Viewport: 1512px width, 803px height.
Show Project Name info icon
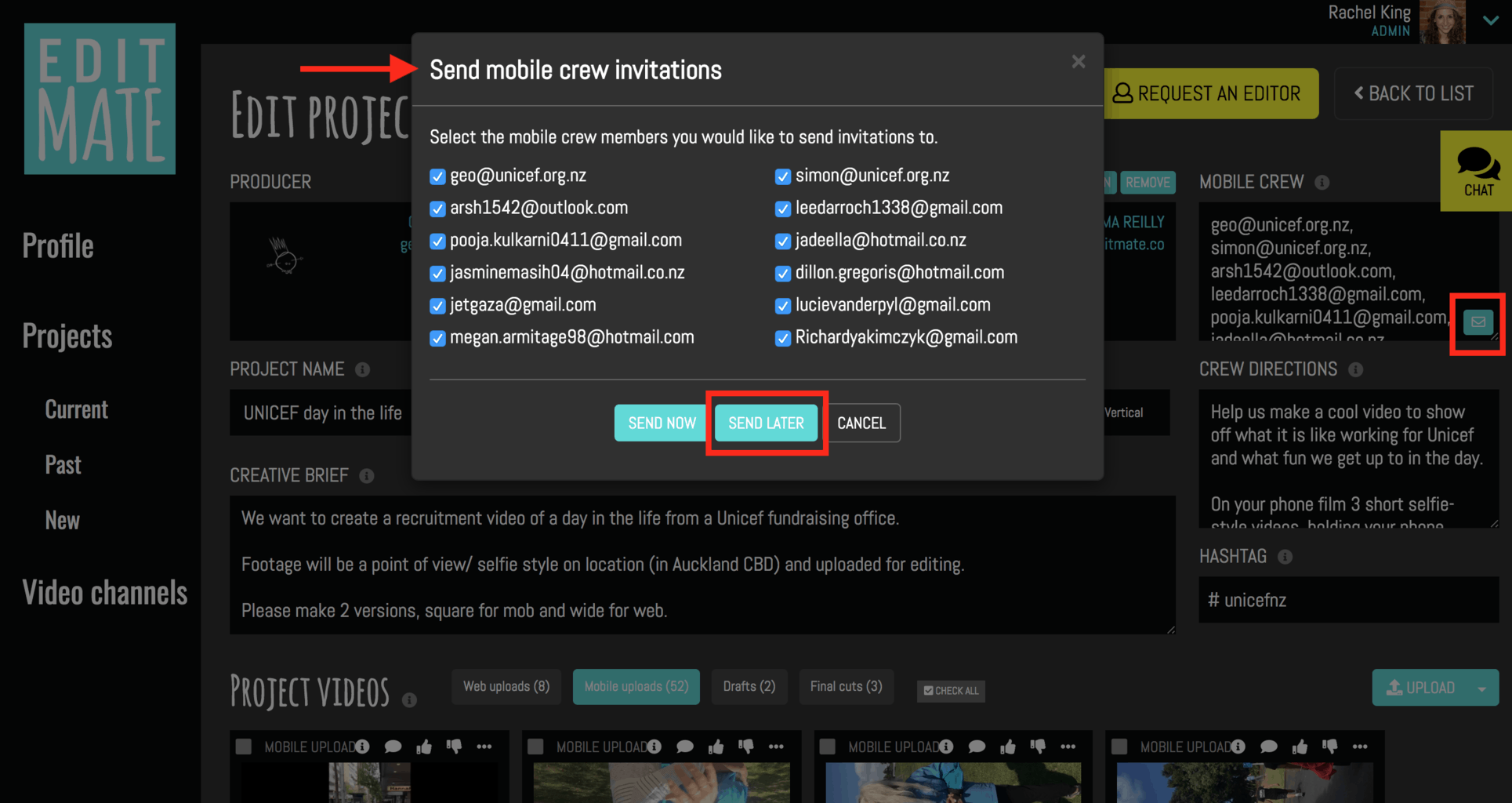362,369
